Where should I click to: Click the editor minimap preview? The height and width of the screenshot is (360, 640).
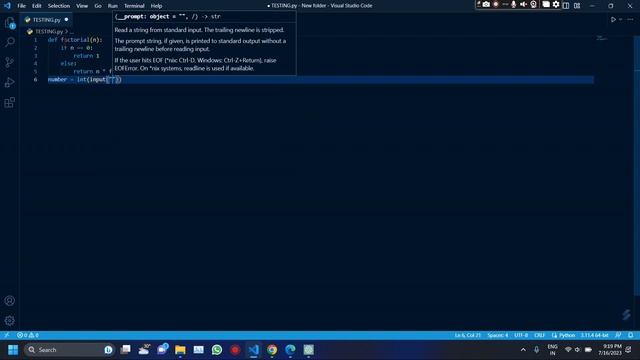(602, 38)
